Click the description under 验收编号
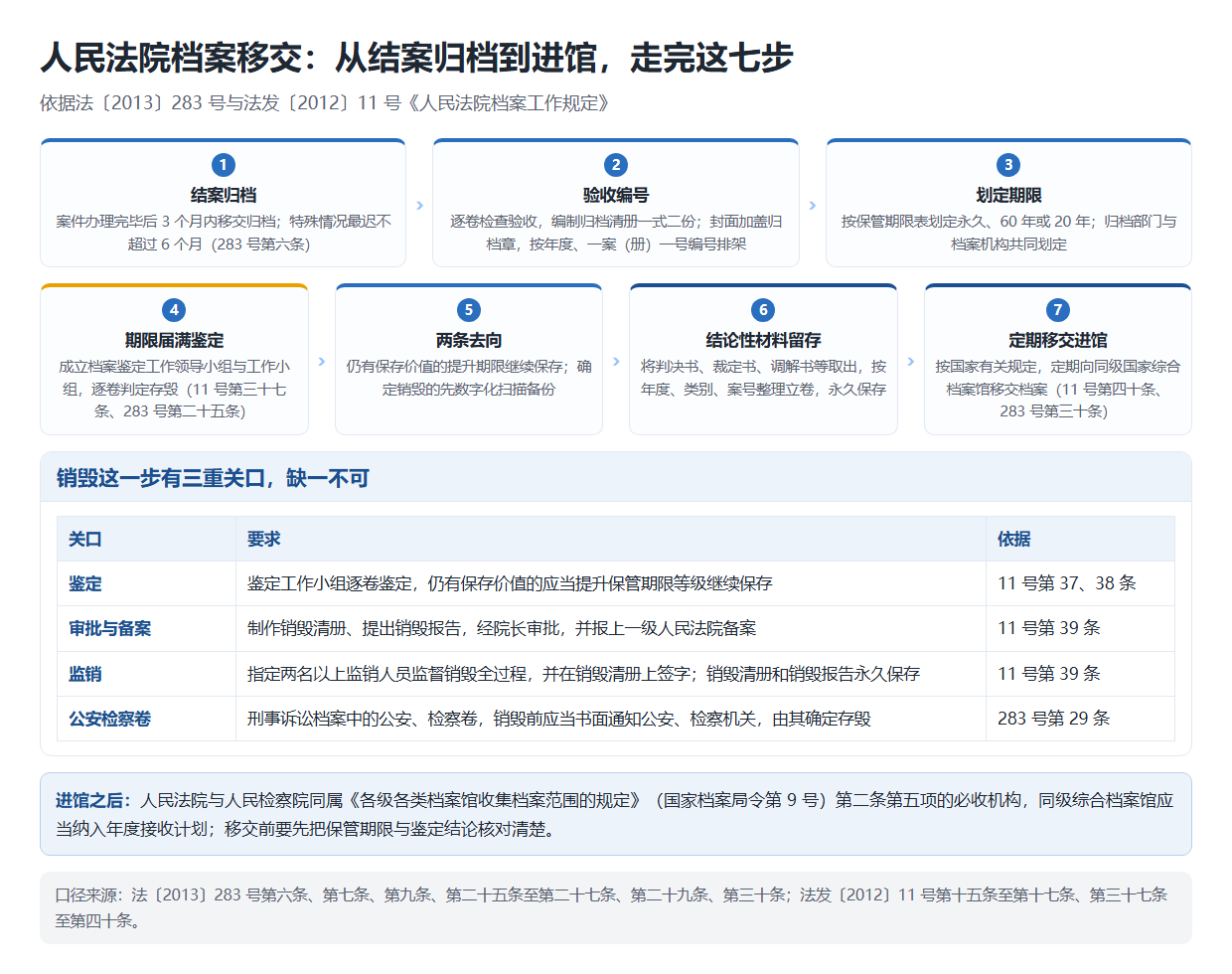The width and height of the screenshot is (1232, 974). coord(616,233)
